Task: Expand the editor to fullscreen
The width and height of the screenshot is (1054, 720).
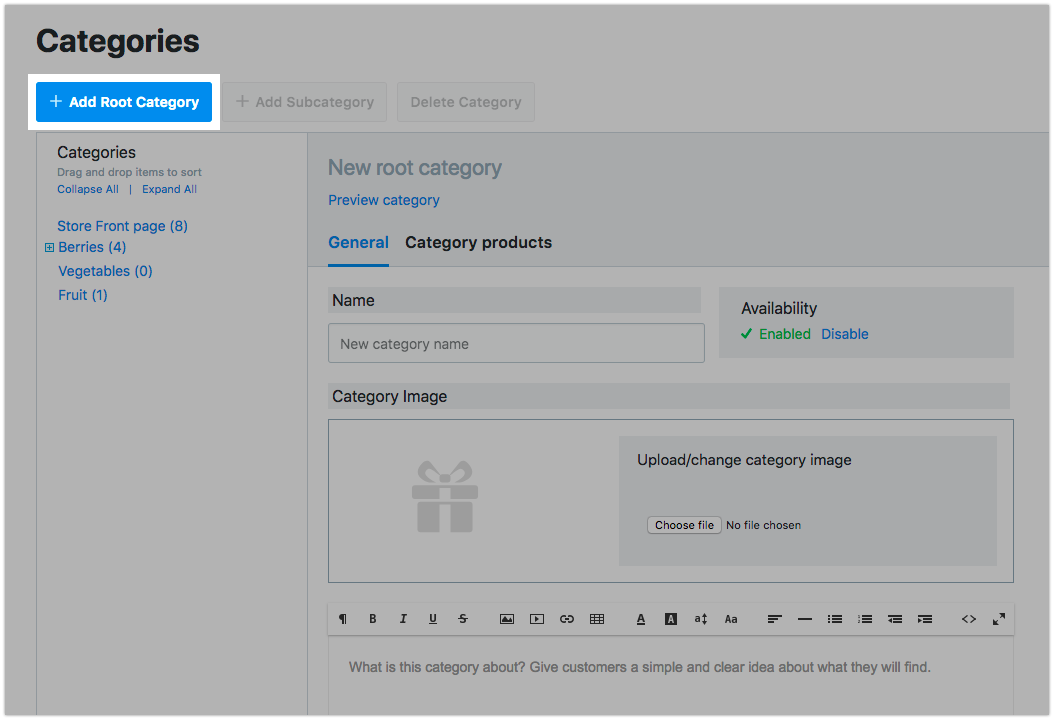Action: 998,619
